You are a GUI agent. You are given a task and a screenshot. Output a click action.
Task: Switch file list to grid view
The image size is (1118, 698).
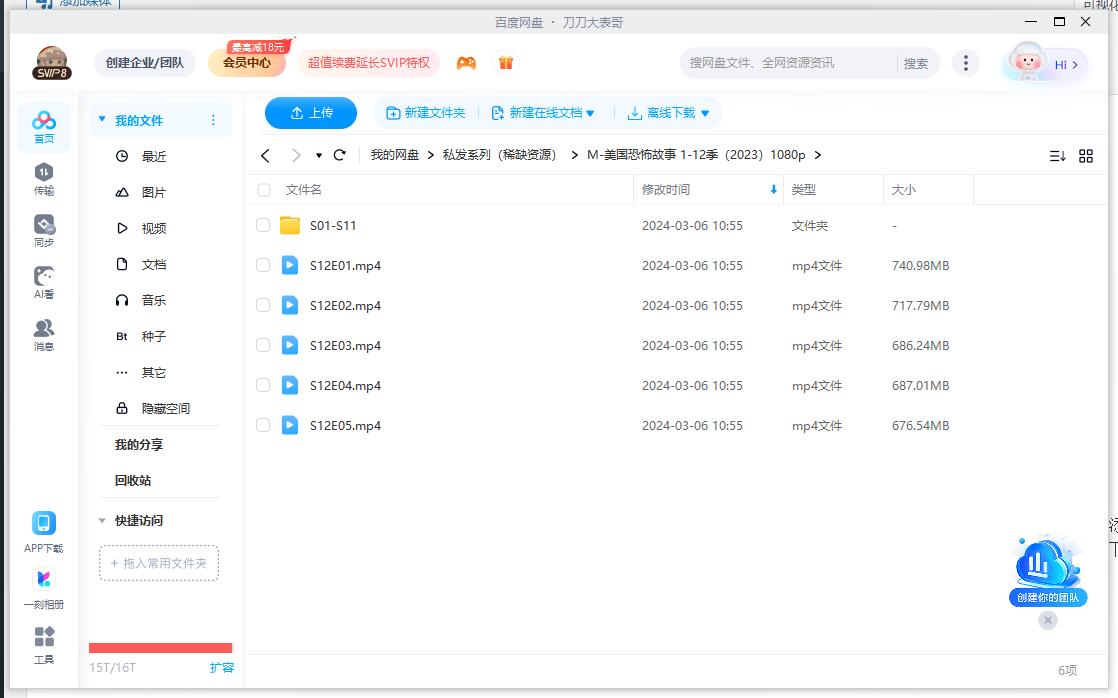[x=1087, y=155]
